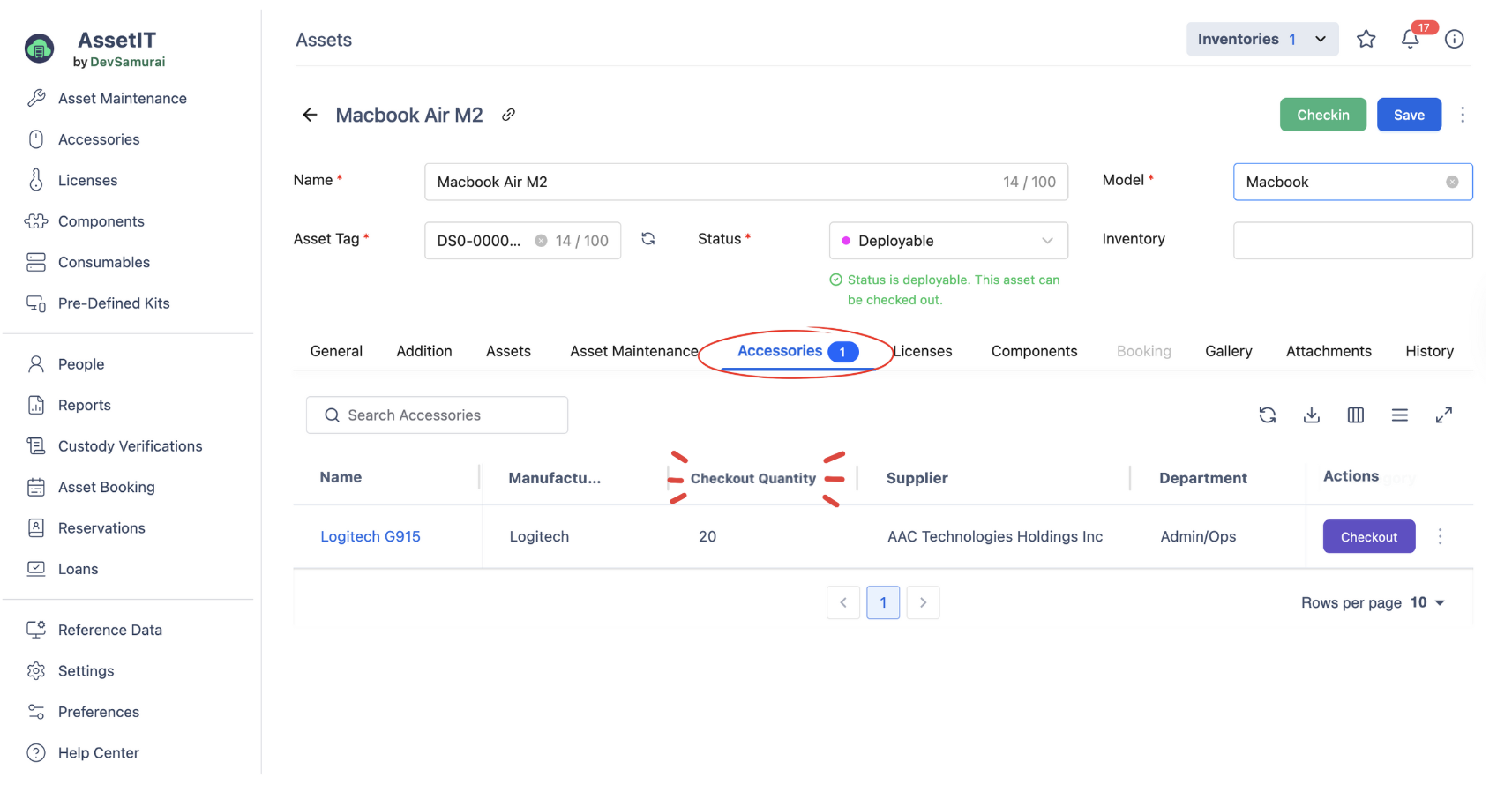Image resolution: width=1512 pixels, height=792 pixels.
Task: Expand accessories table to fullscreen
Action: (x=1443, y=415)
